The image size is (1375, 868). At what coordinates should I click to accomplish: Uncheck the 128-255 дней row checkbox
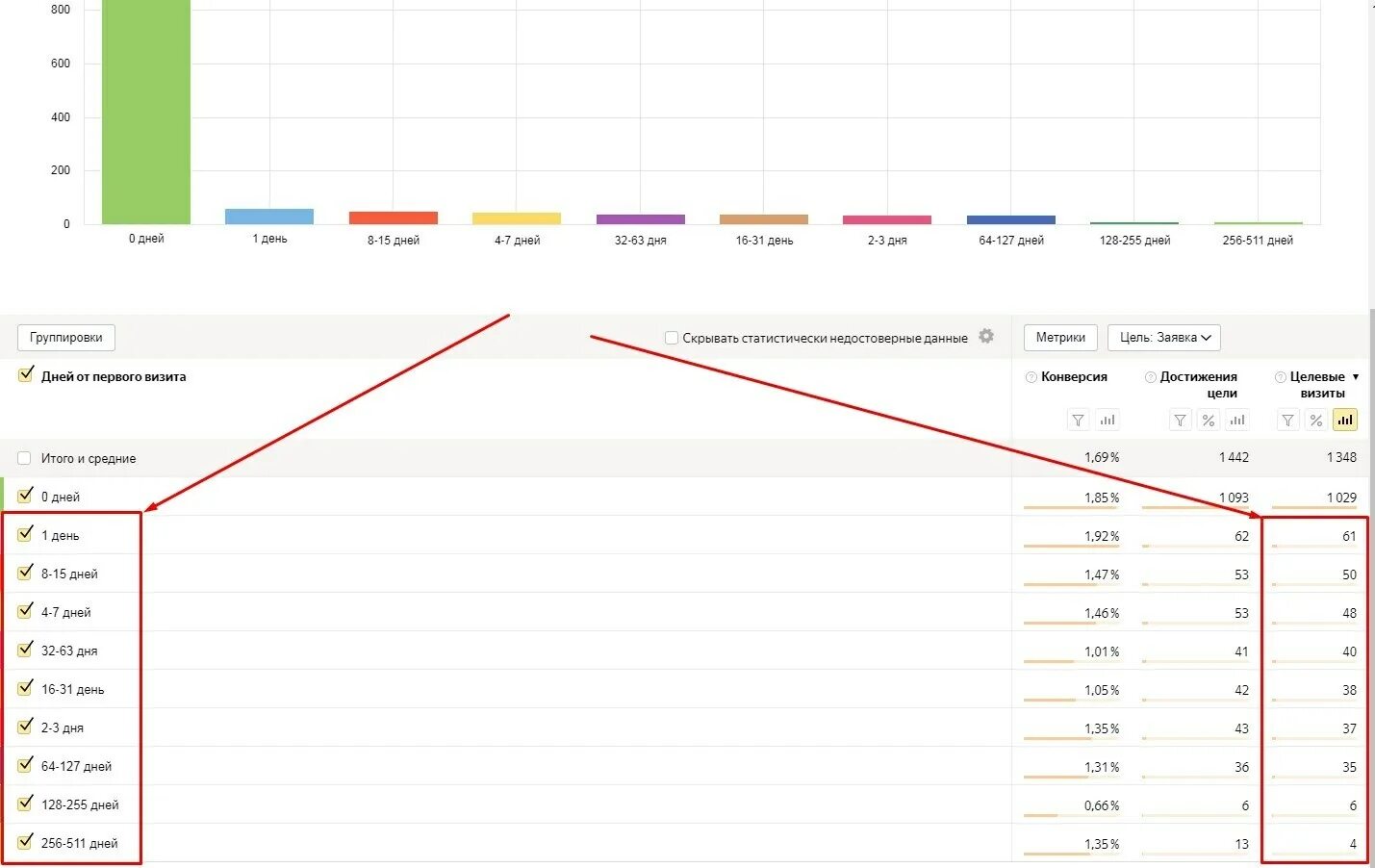click(26, 804)
